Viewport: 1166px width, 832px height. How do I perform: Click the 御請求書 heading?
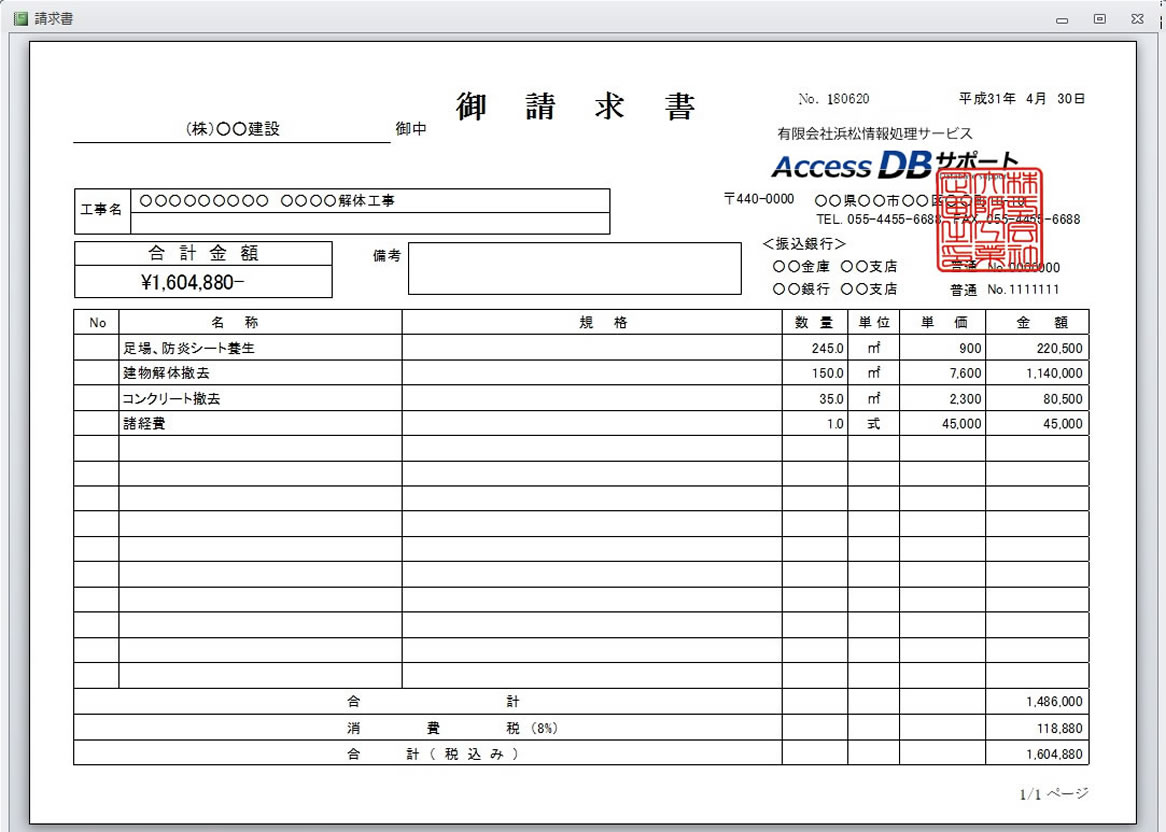pyautogui.click(x=575, y=107)
